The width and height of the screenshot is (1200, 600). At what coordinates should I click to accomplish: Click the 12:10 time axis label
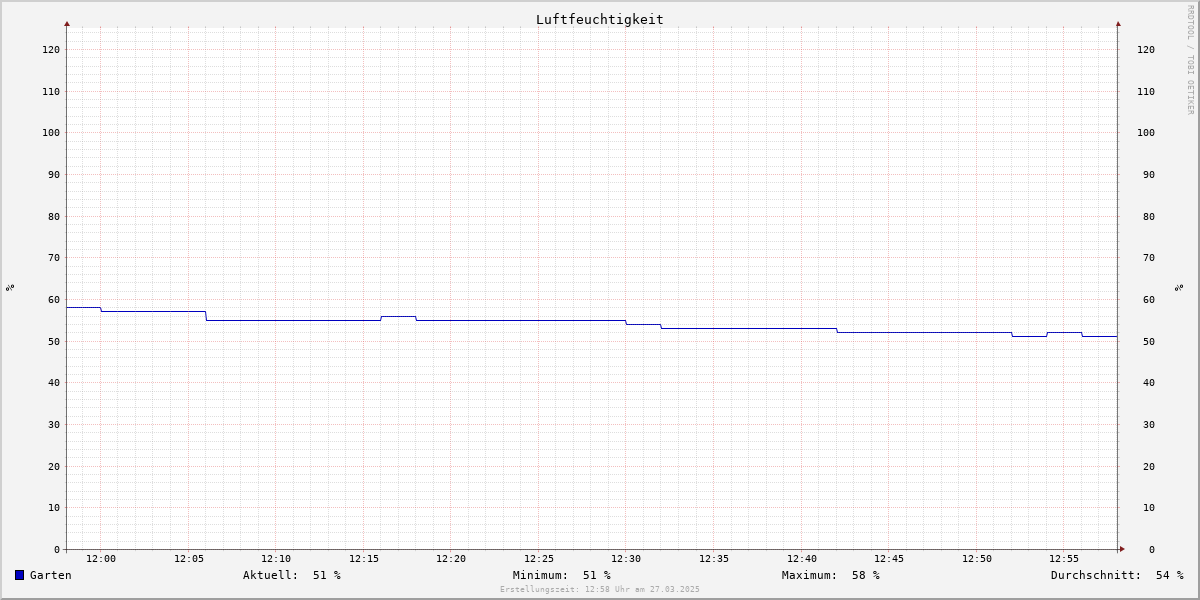(276, 559)
